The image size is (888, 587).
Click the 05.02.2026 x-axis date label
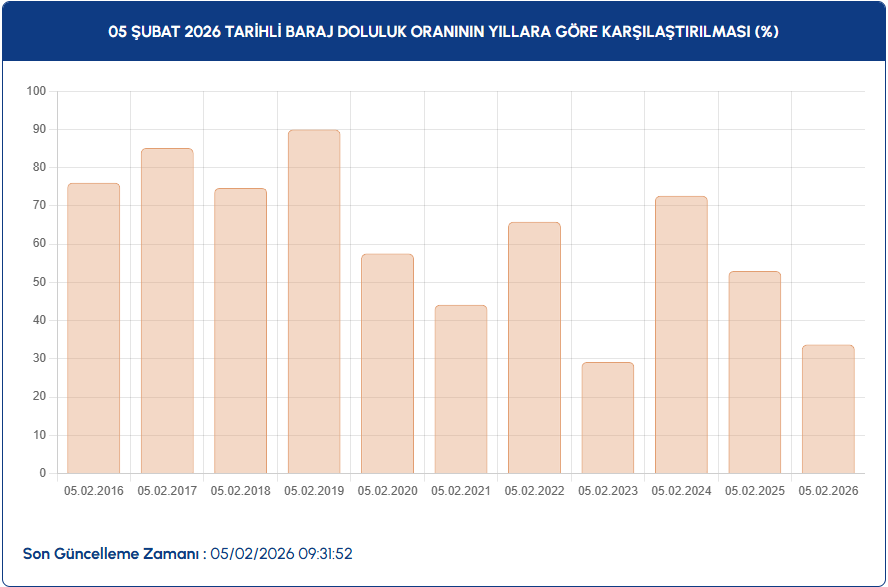(x=828, y=491)
